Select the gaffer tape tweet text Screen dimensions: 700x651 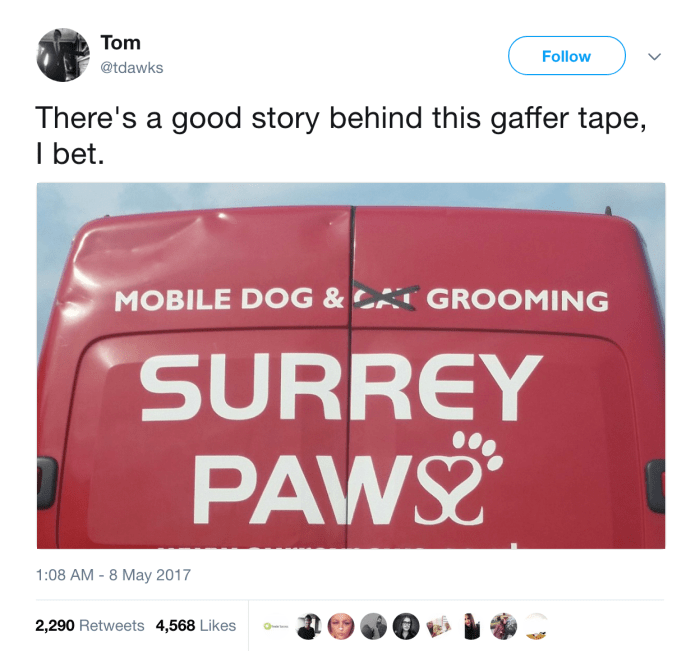click(x=341, y=136)
